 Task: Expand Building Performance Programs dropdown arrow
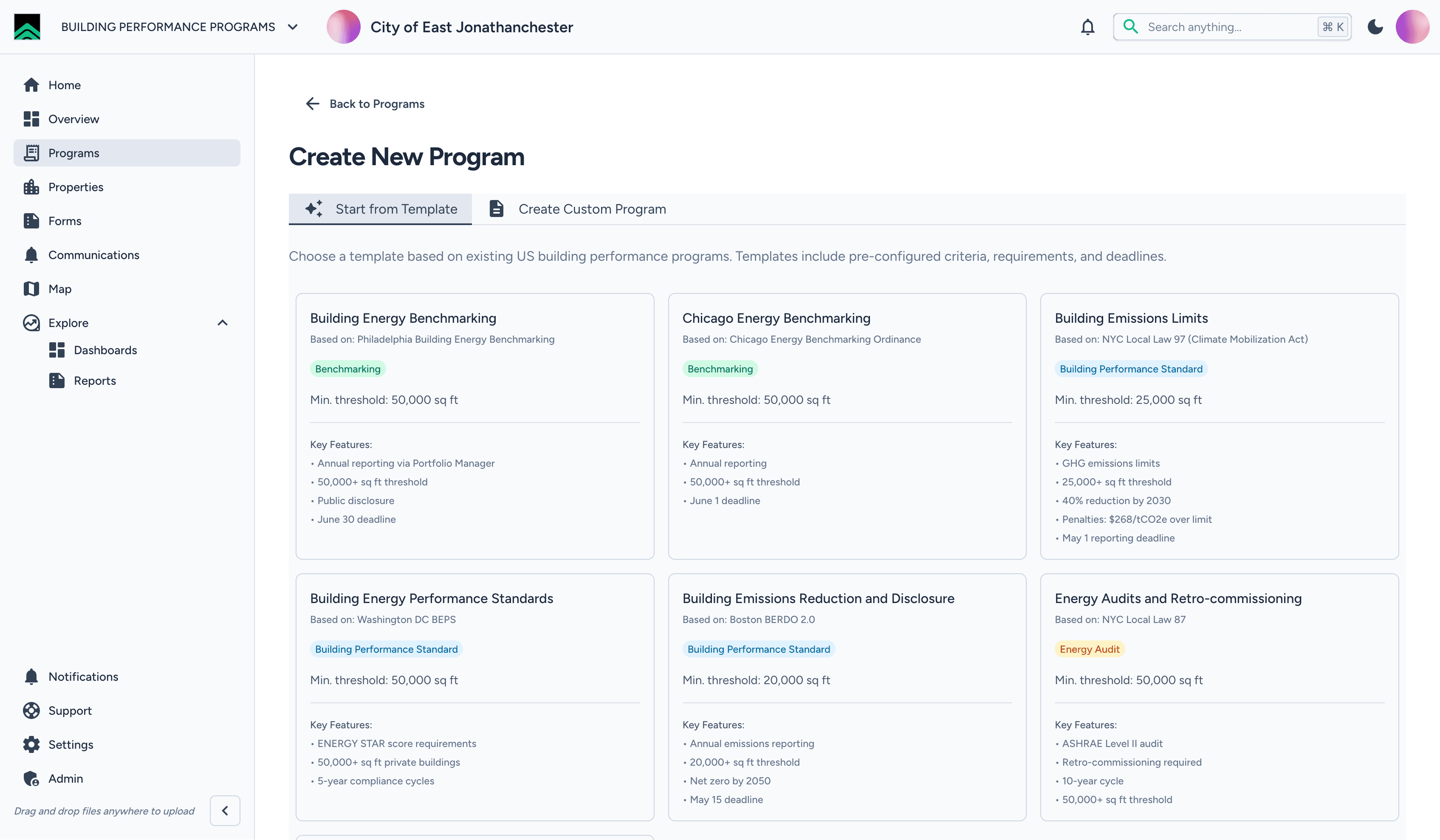pos(293,27)
